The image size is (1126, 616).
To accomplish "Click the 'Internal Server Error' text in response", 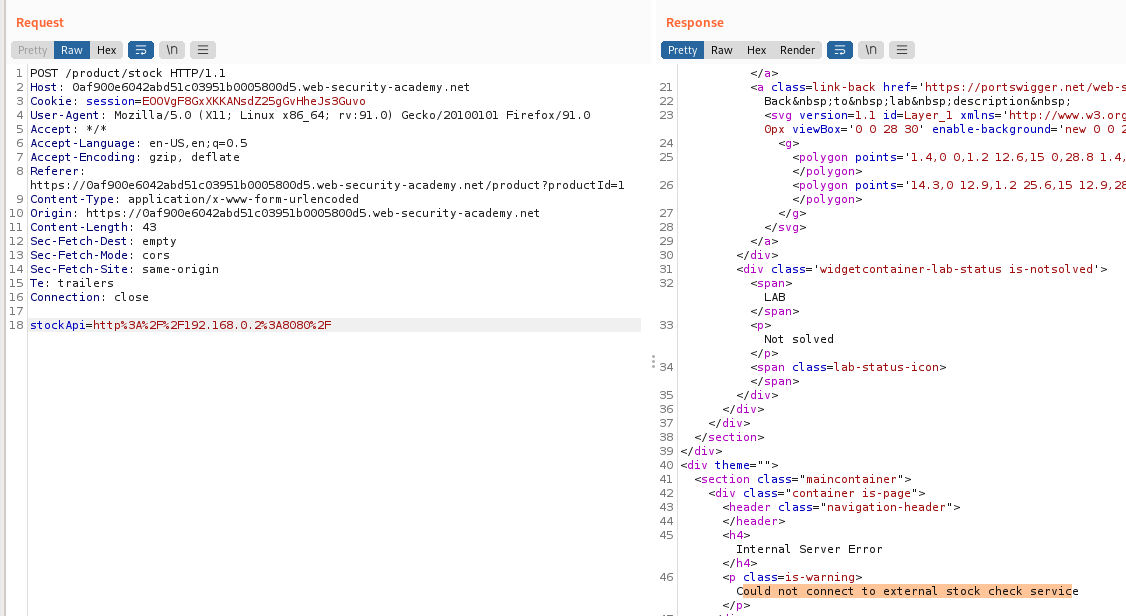I will point(809,549).
